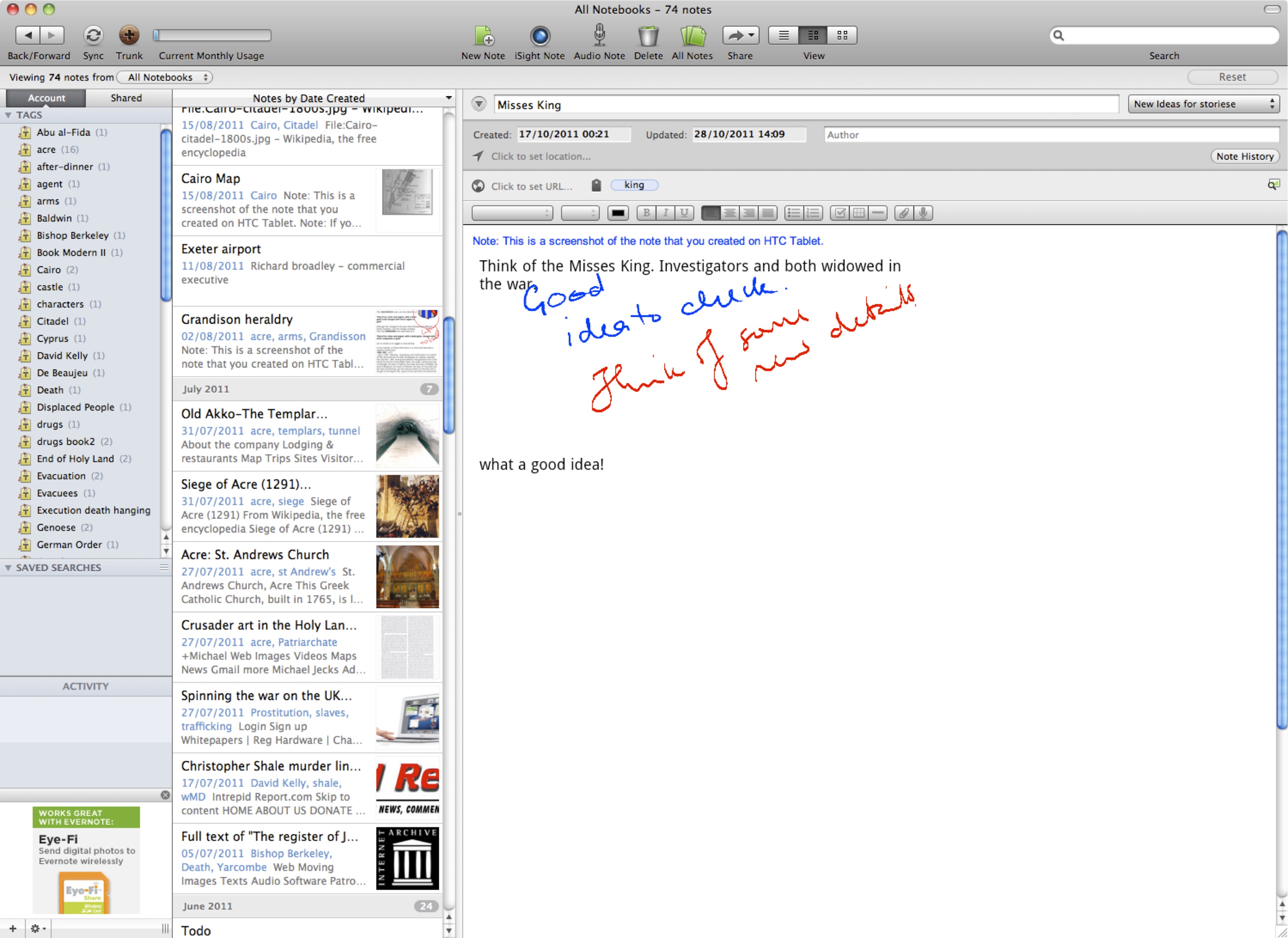The image size is (1288, 938).
Task: Click the Note History button
Action: (1244, 156)
